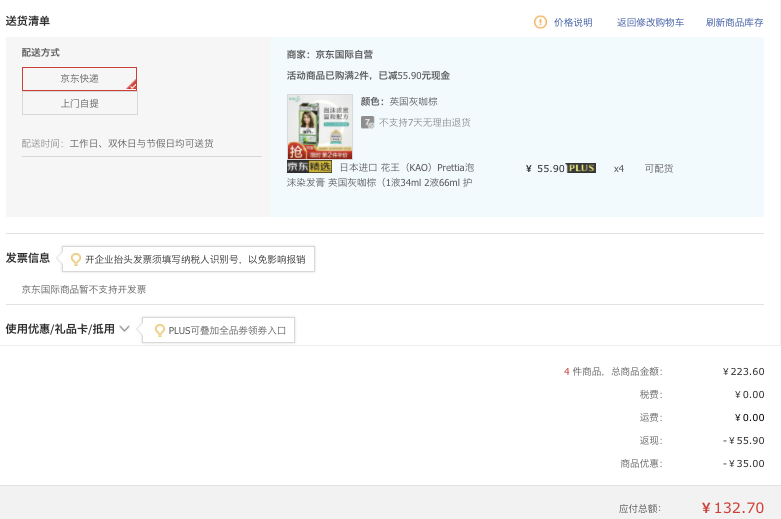Open the hair dye product thumbnail
The height and width of the screenshot is (519, 781).
pyautogui.click(x=320, y=127)
